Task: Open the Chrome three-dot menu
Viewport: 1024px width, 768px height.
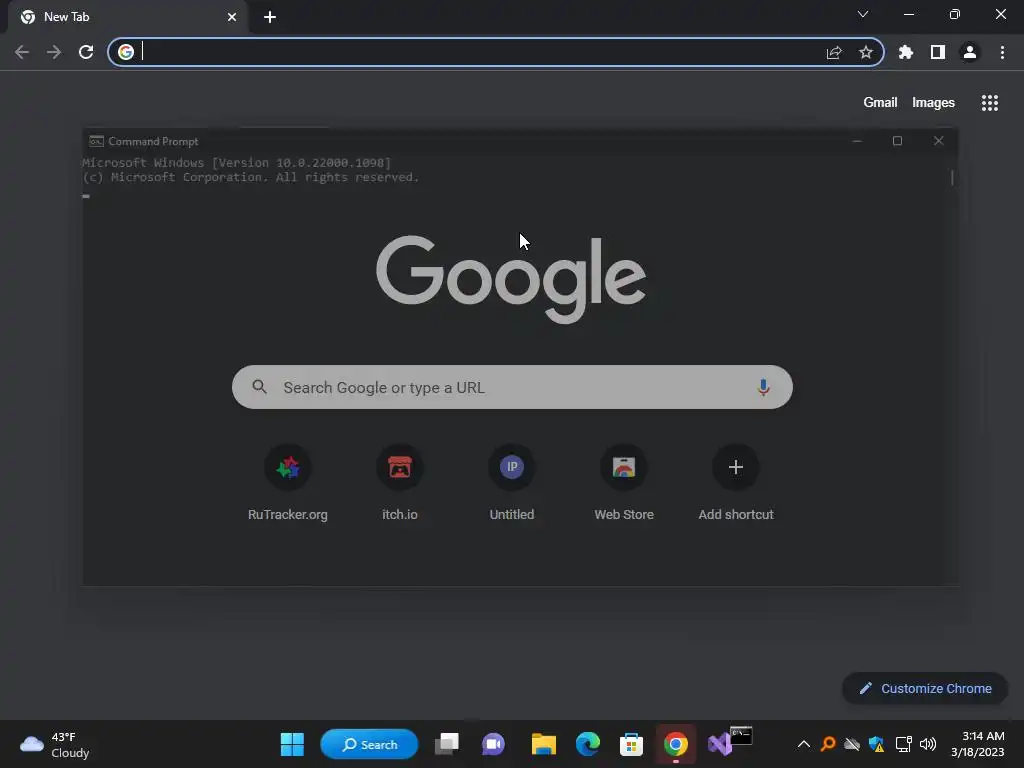Action: (1002, 52)
